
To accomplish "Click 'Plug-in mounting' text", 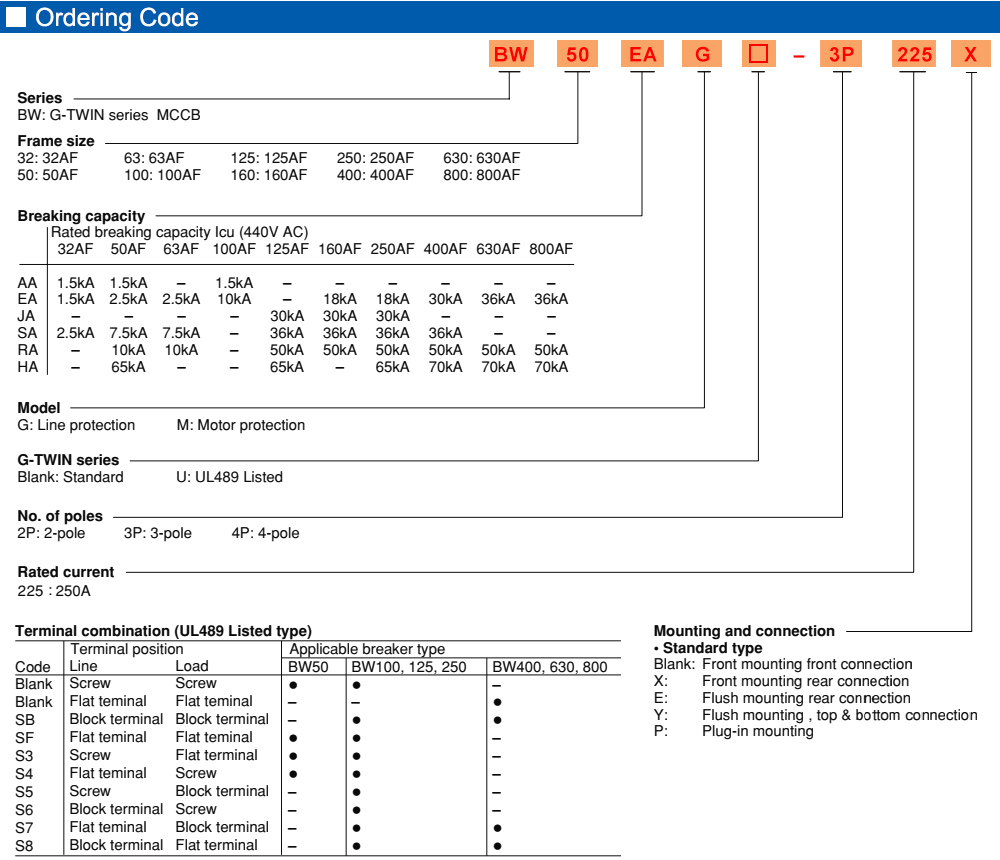I will click(x=758, y=731).
